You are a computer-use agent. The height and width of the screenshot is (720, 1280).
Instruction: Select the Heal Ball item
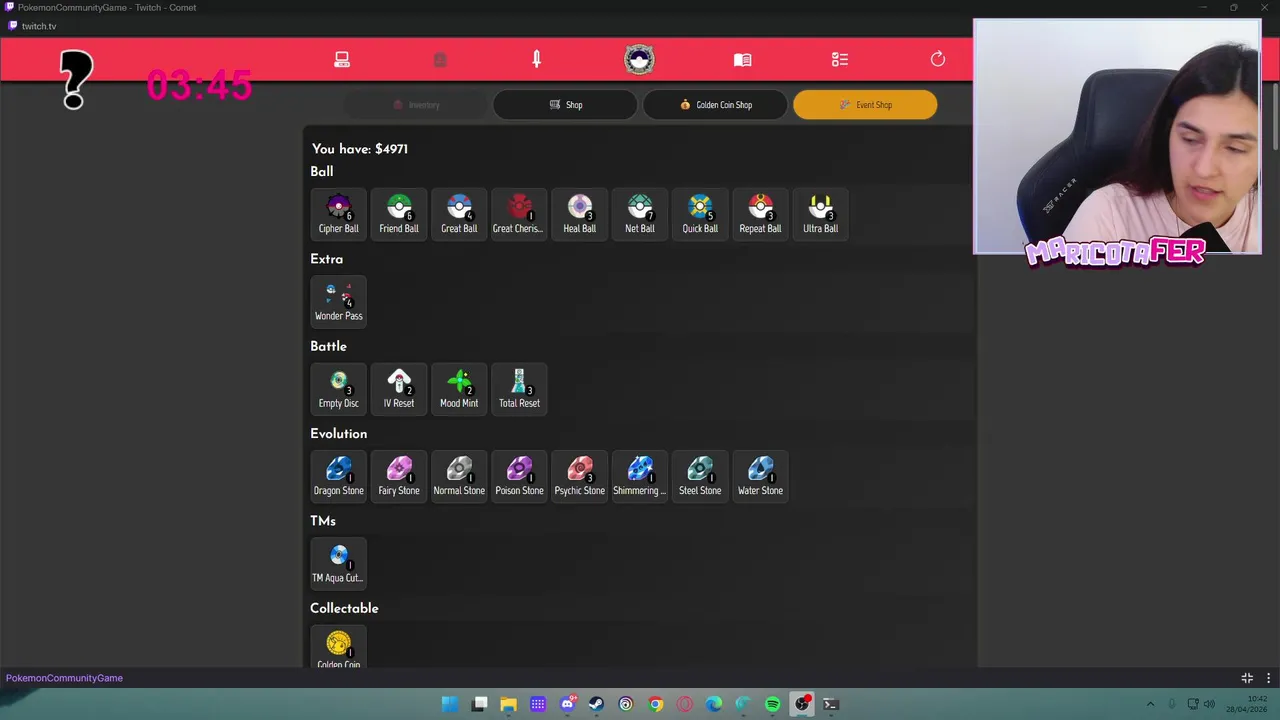point(580,214)
